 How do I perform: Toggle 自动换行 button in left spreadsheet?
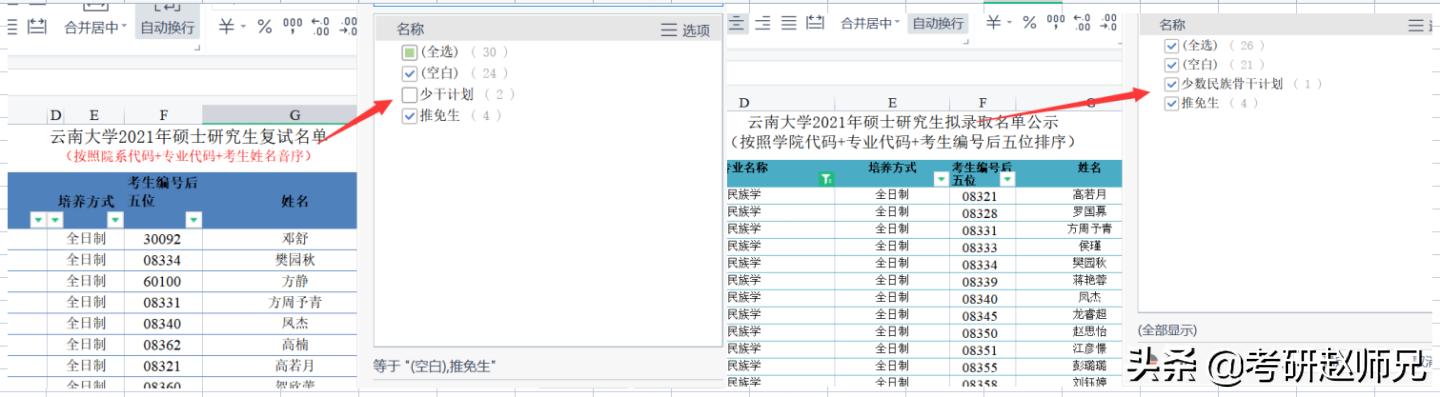click(x=167, y=28)
